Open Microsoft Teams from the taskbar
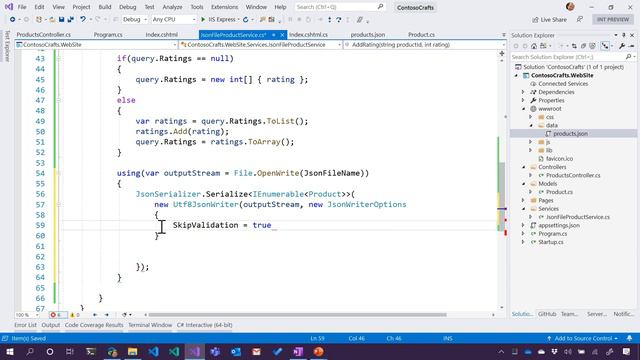 (215, 351)
